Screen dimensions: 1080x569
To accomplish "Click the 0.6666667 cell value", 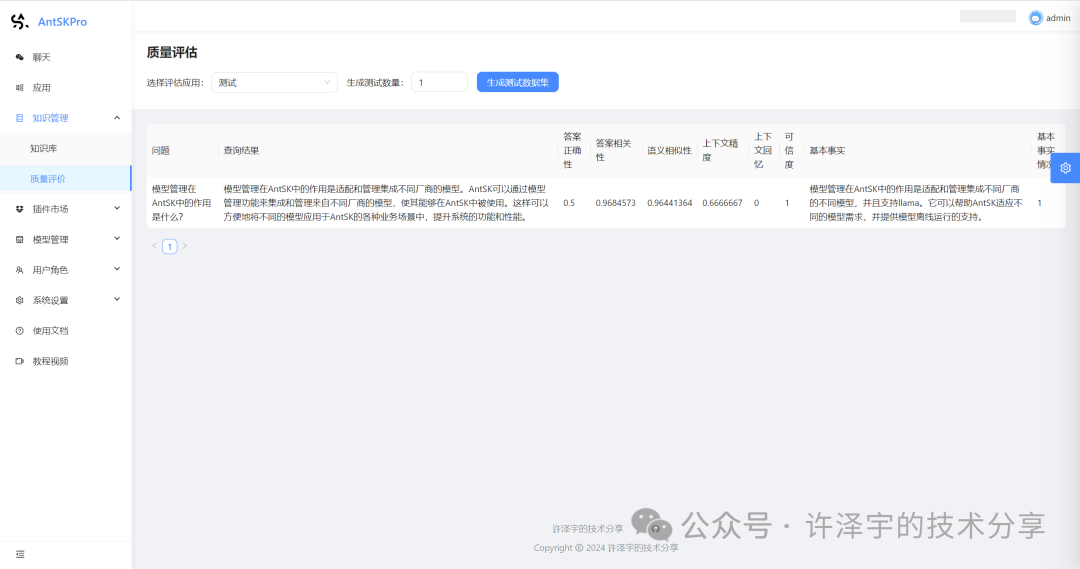I will point(722,203).
